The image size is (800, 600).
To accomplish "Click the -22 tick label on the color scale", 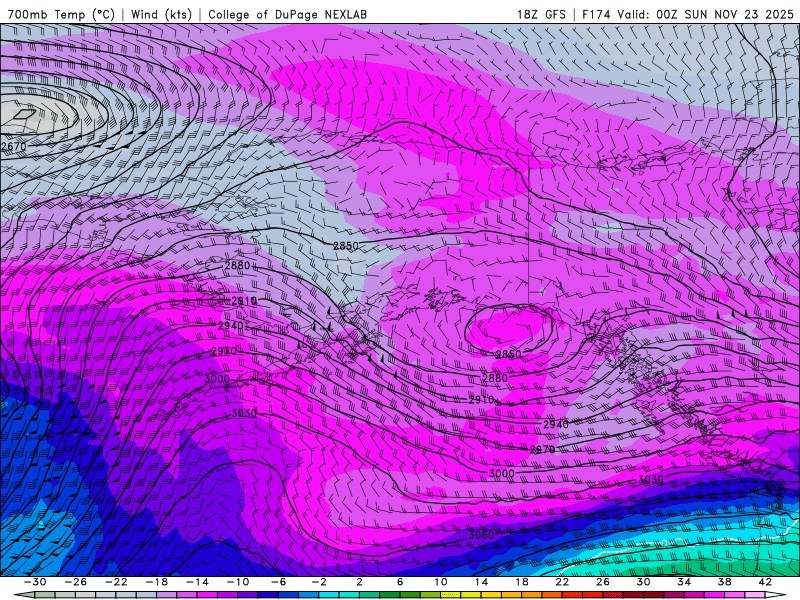I will tap(116, 582).
